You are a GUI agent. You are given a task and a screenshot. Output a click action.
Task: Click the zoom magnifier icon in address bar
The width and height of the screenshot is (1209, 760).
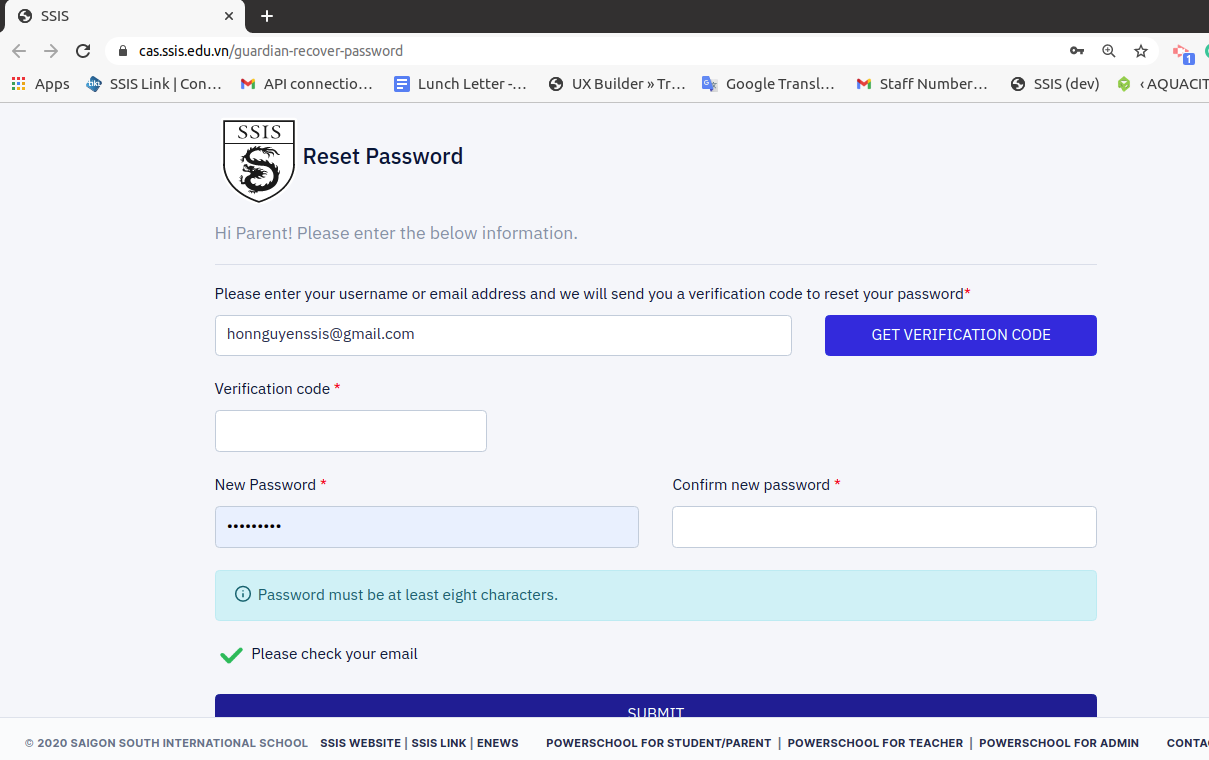click(x=1109, y=51)
